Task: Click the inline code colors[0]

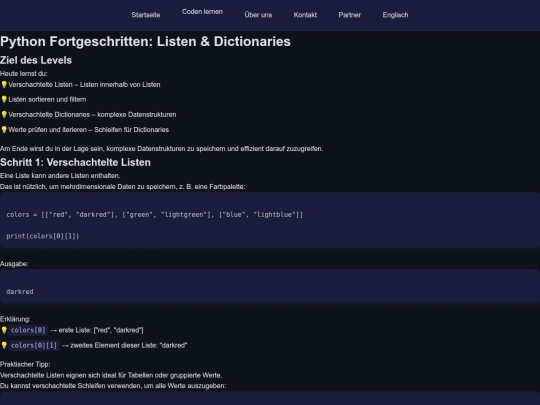Action: (28, 330)
